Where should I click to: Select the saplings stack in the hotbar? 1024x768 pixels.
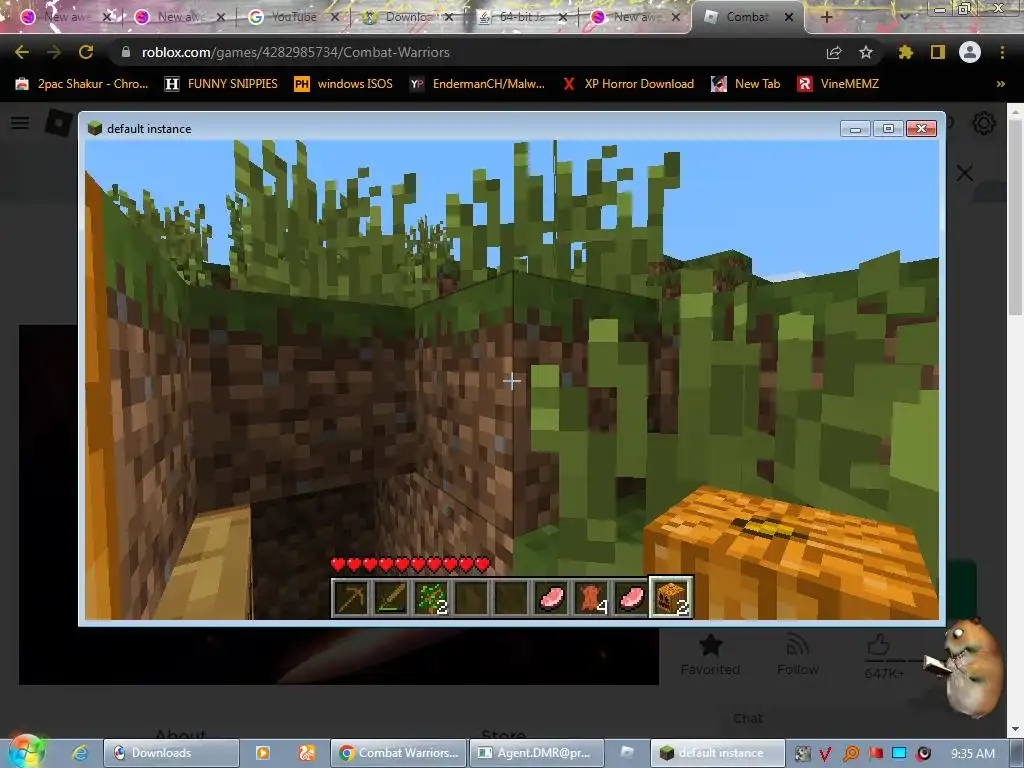tap(431, 597)
